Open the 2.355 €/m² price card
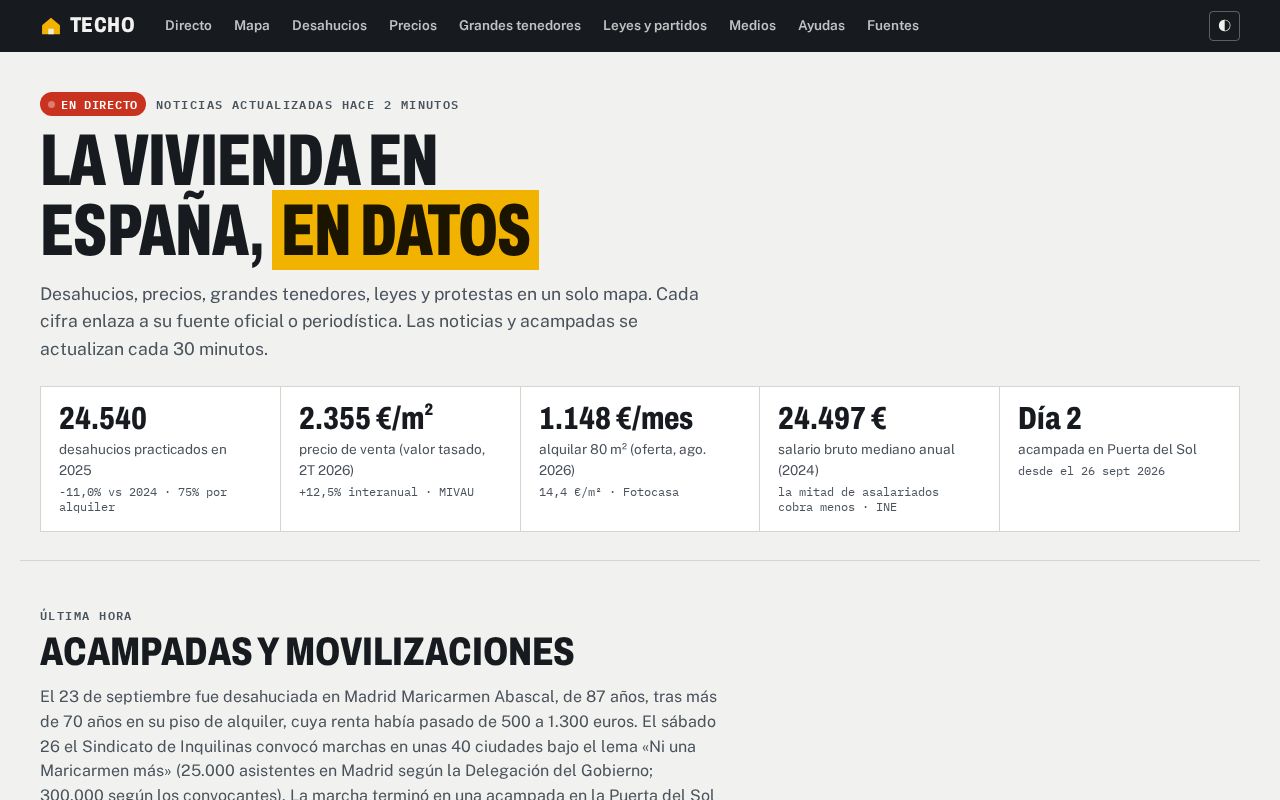The height and width of the screenshot is (800, 1280). [400, 459]
